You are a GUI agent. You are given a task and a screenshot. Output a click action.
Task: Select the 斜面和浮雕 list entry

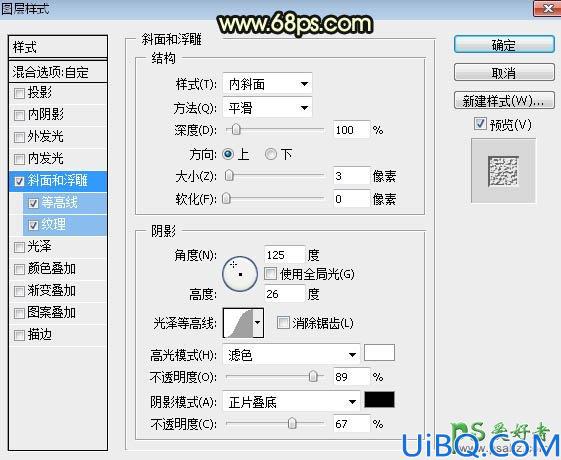point(58,181)
